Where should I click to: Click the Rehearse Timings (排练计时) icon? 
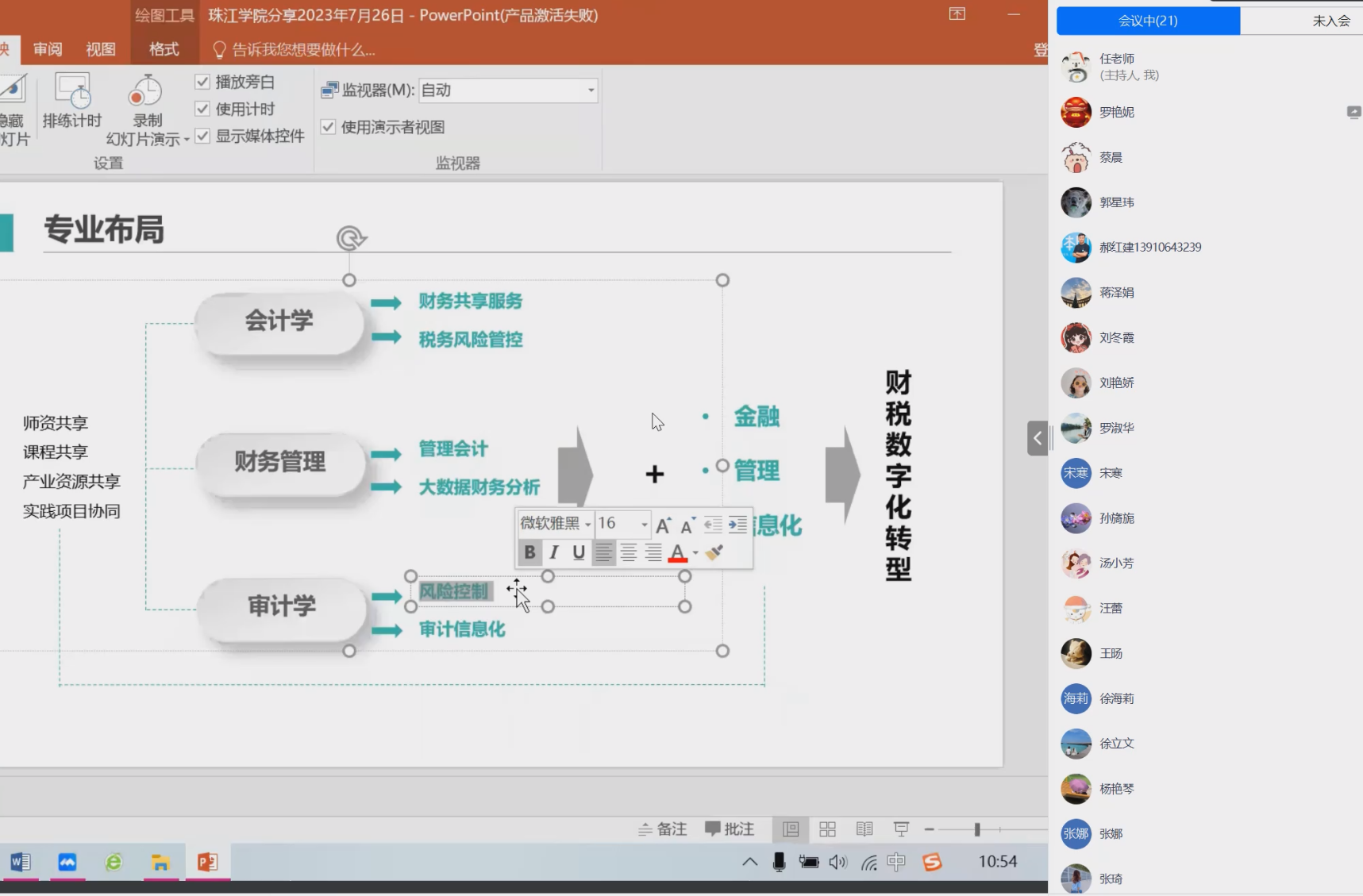pyautogui.click(x=72, y=101)
